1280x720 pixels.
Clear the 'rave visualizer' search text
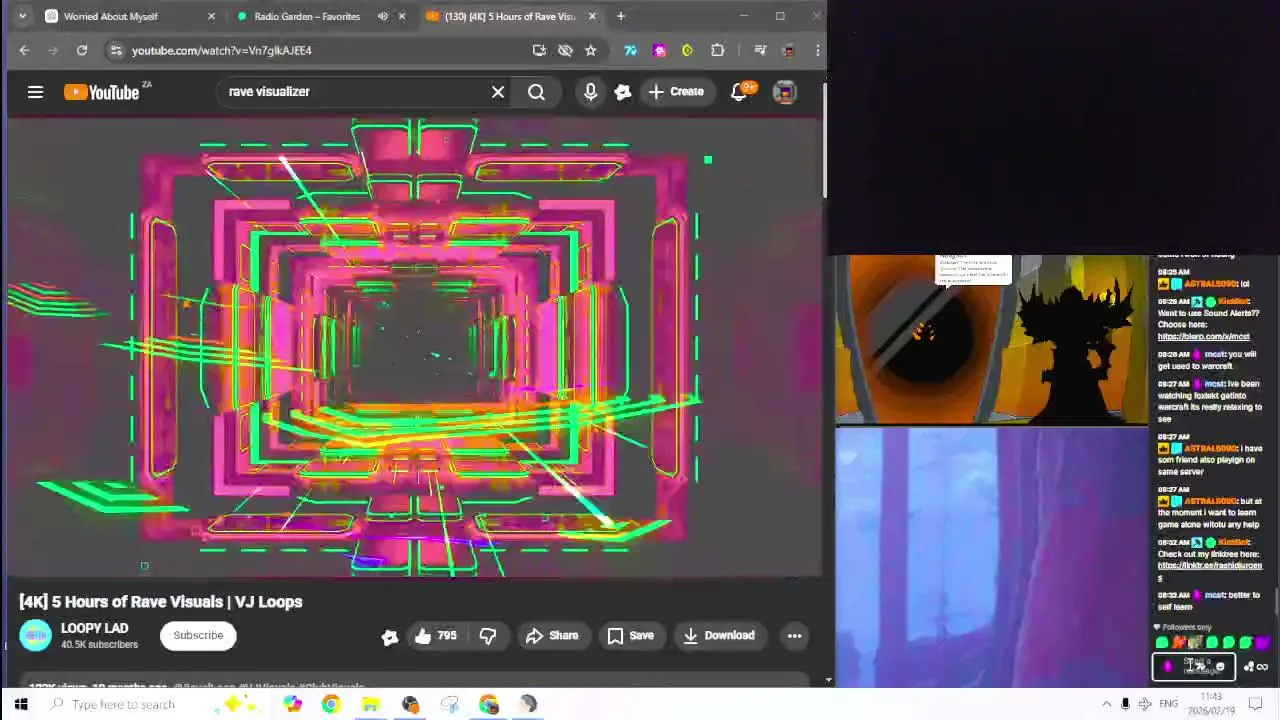(x=498, y=92)
